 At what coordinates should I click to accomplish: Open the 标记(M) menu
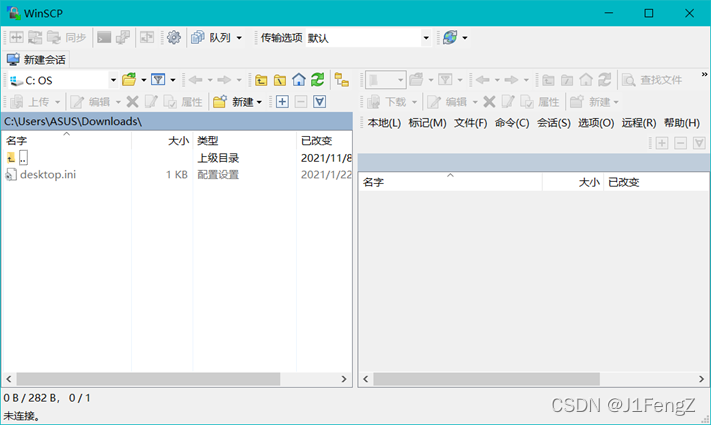tap(427, 123)
